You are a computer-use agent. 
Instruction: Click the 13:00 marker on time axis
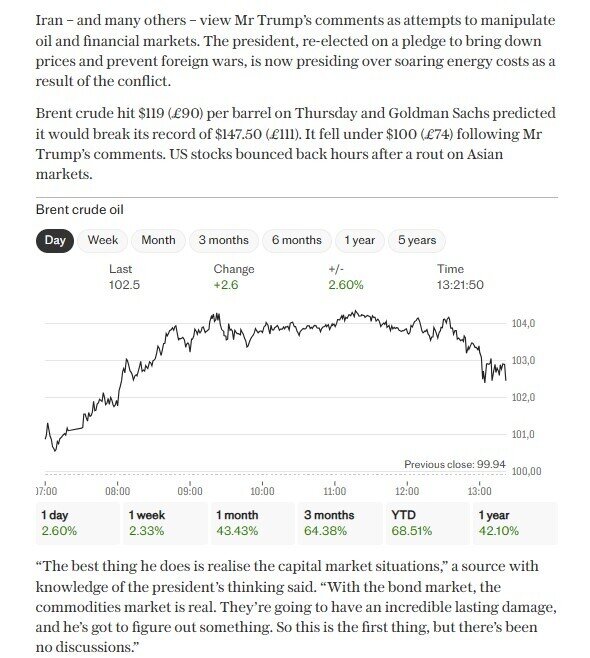point(480,491)
